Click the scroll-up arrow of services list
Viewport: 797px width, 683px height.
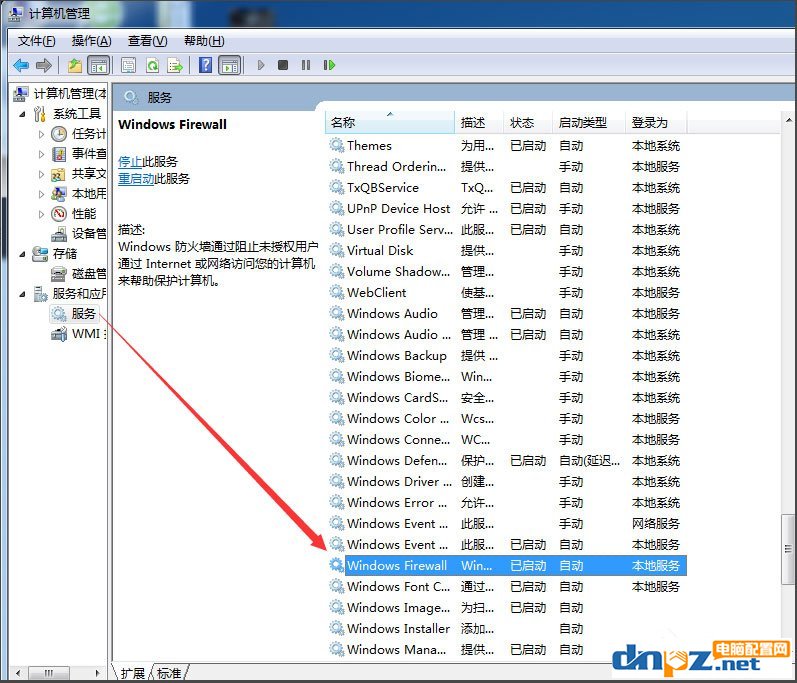[x=788, y=120]
